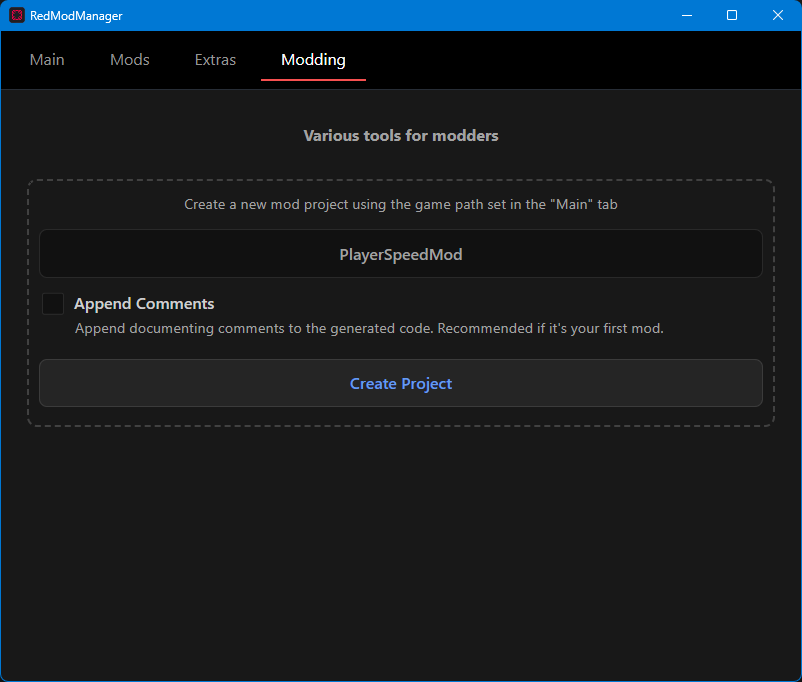Click the RedModManager title bar text
Screen dimensions: 802x682
coord(75,15)
